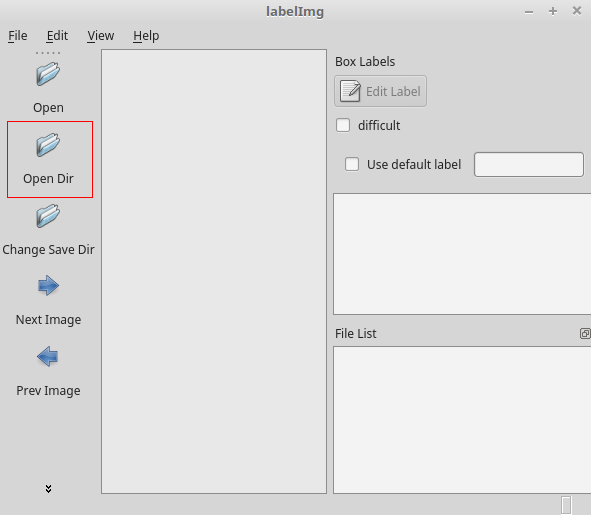
Task: Open the View menu
Action: tap(101, 36)
